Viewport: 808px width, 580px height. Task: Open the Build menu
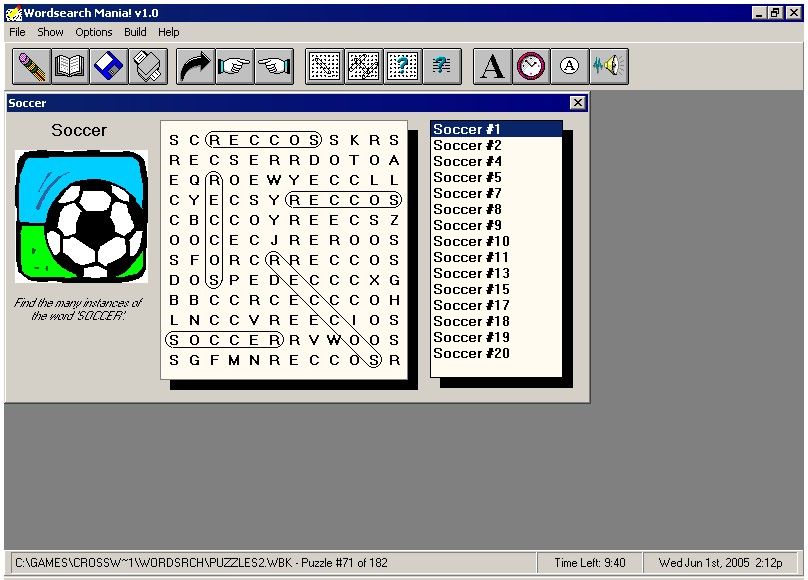[x=135, y=32]
